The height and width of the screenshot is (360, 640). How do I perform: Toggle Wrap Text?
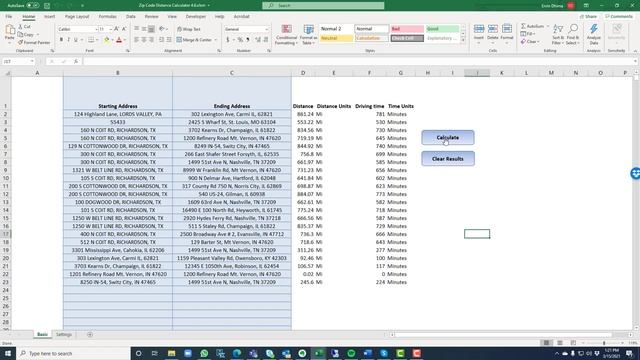189,29
